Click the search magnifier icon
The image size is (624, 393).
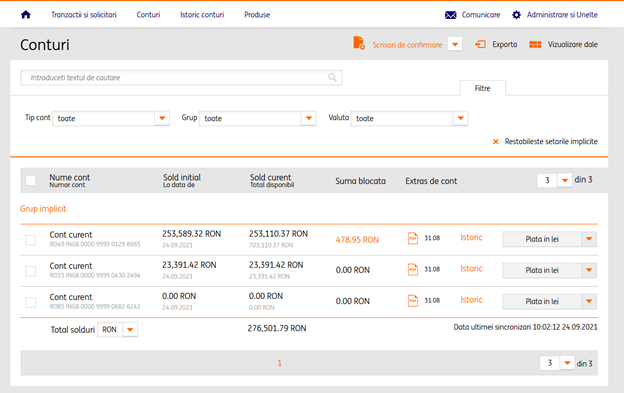[x=332, y=77]
